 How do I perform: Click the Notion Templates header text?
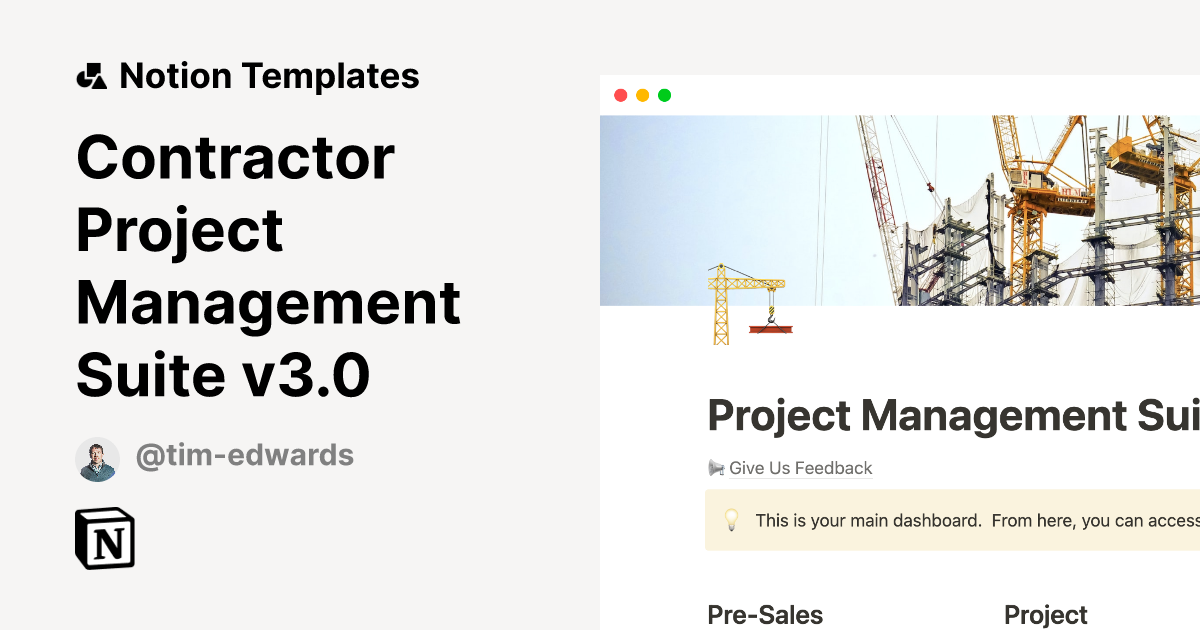pyautogui.click(x=270, y=75)
